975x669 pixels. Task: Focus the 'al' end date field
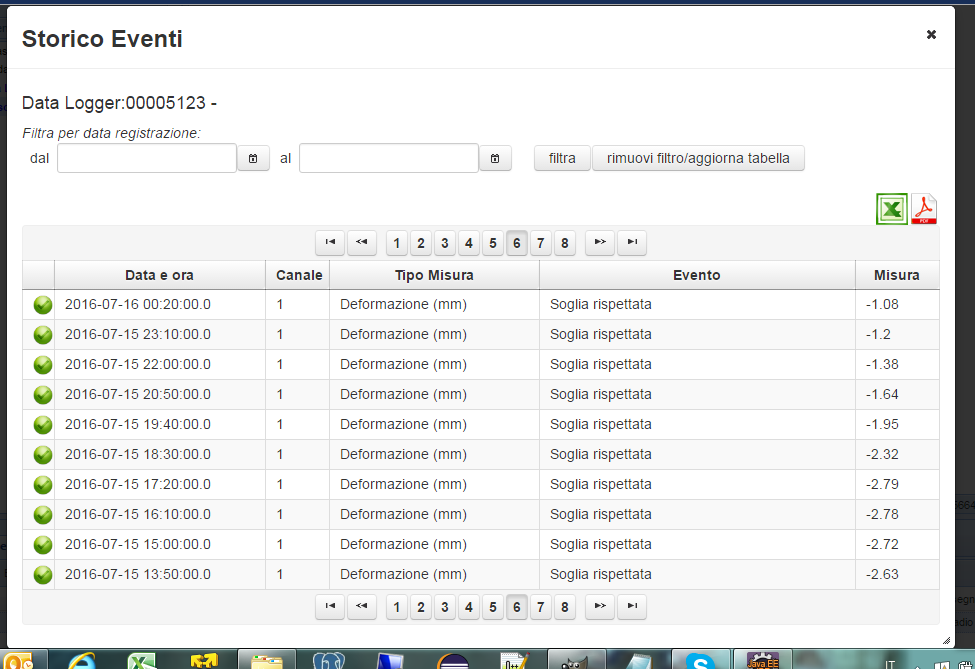389,158
